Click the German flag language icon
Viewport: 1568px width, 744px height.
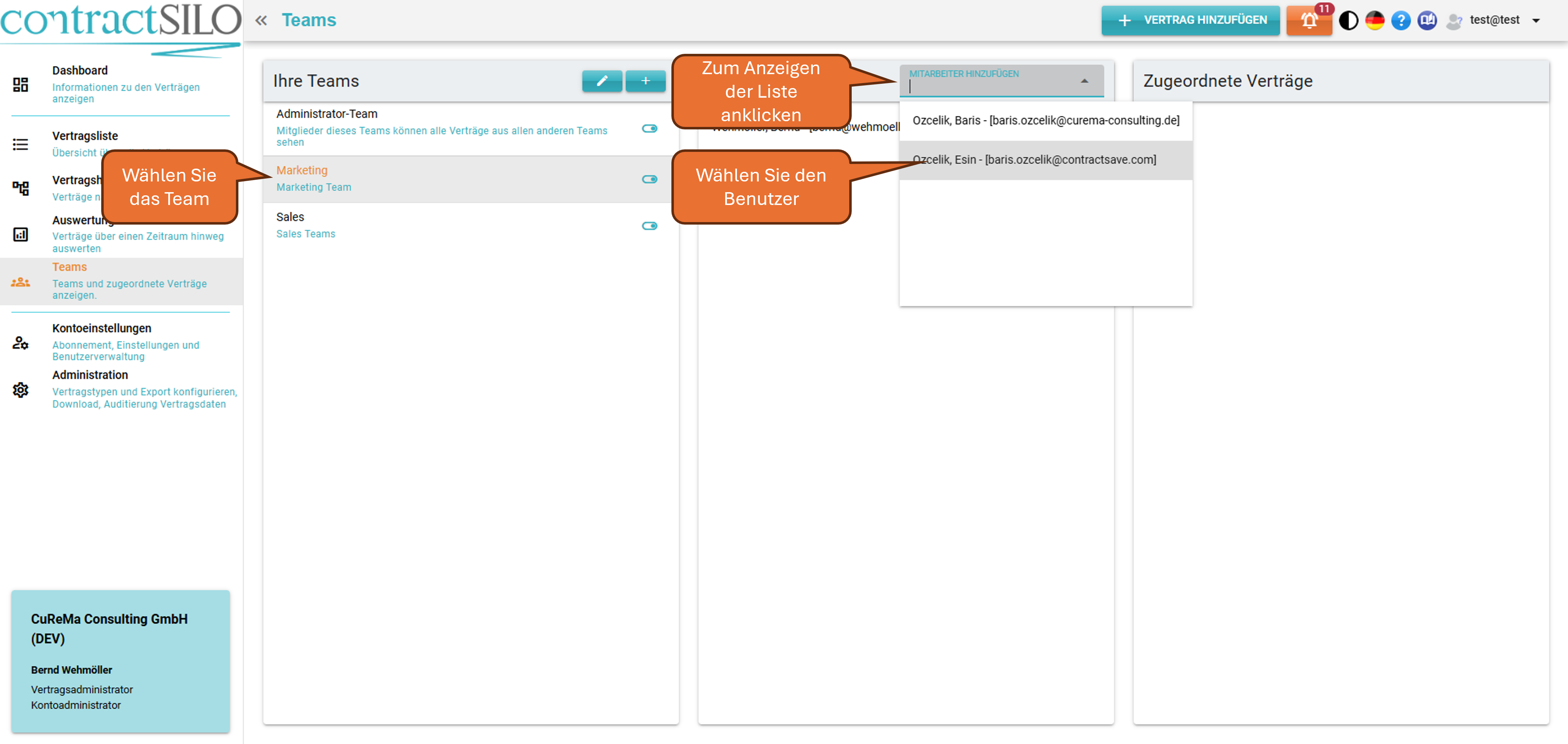1374,21
